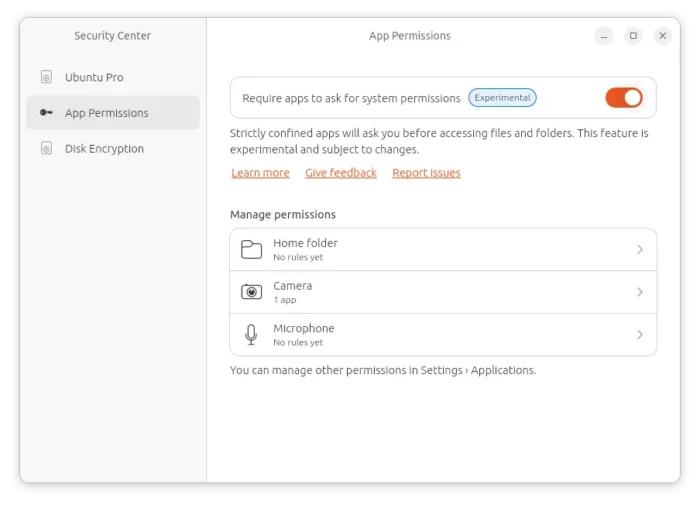
Task: Expand Home folder permissions via chevron
Action: (x=640, y=250)
